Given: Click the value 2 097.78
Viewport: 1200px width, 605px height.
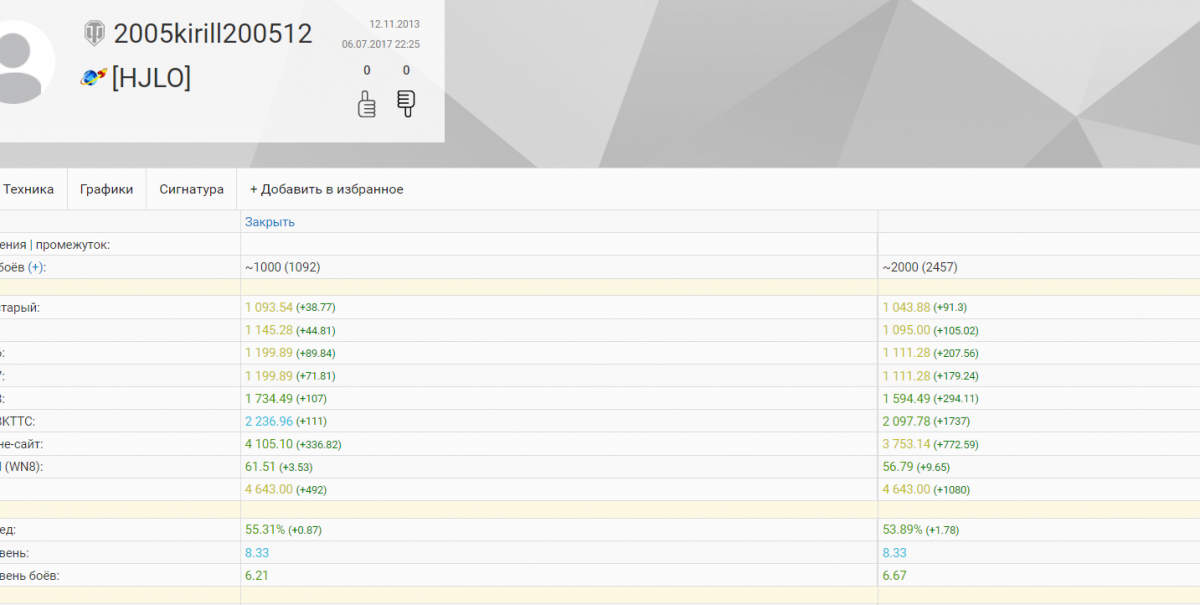Looking at the screenshot, I should (907, 421).
